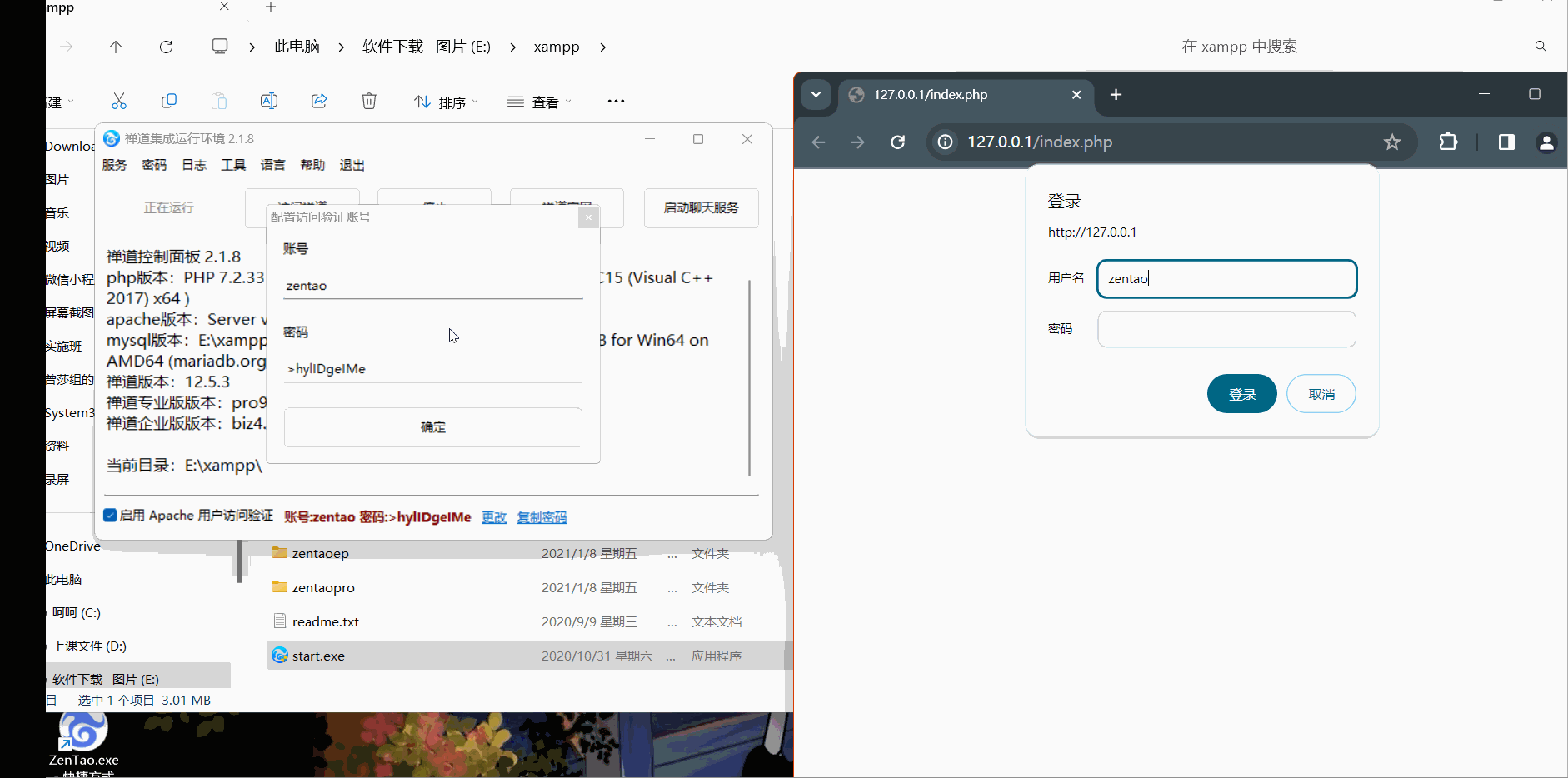The width and height of the screenshot is (1568, 778).
Task: Click the 退出 menu in ZenTao panel
Action: point(352,165)
